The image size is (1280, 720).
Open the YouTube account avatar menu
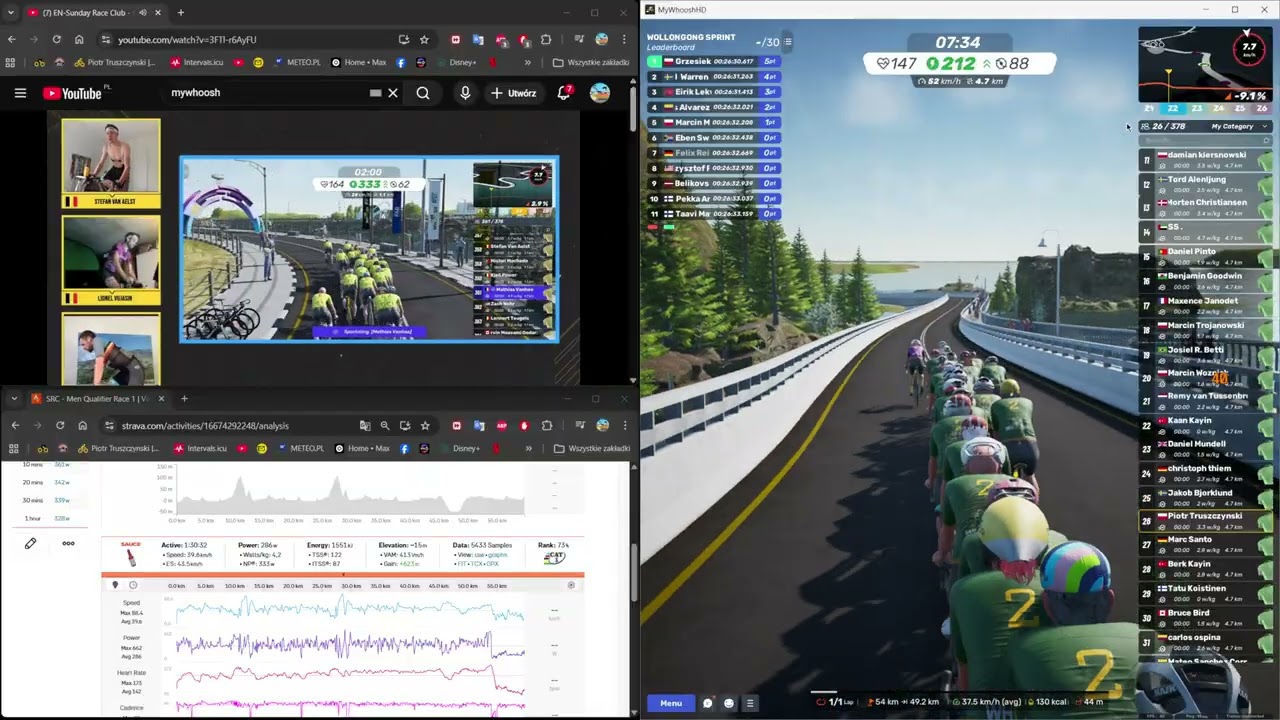(x=600, y=93)
